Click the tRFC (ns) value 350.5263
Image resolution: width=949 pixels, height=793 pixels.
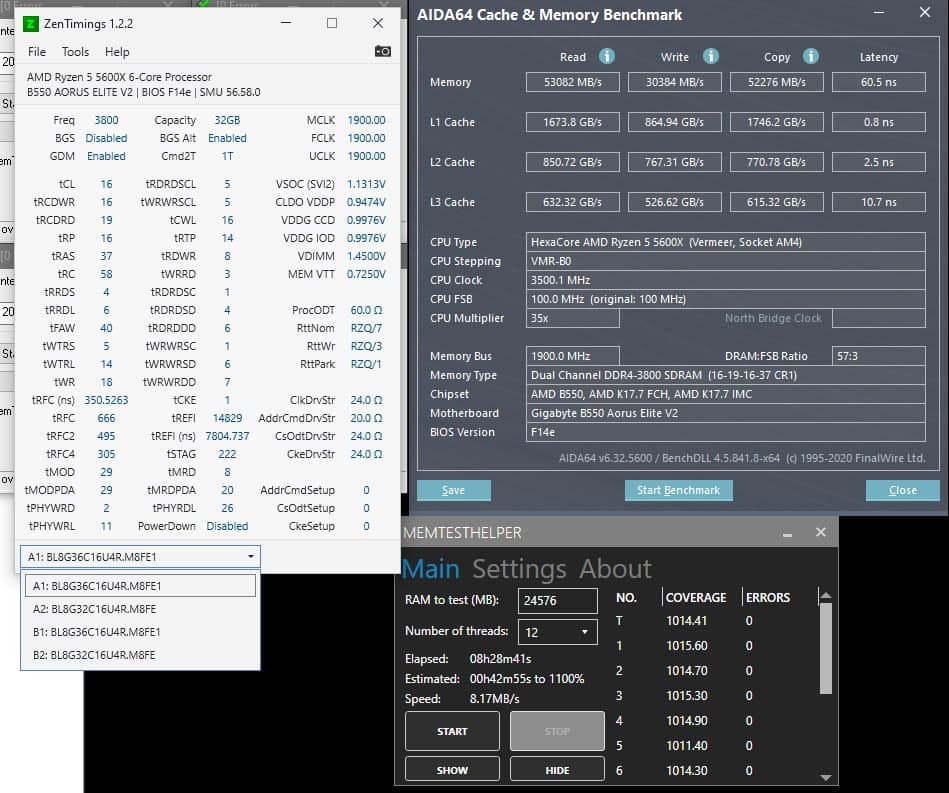click(107, 400)
